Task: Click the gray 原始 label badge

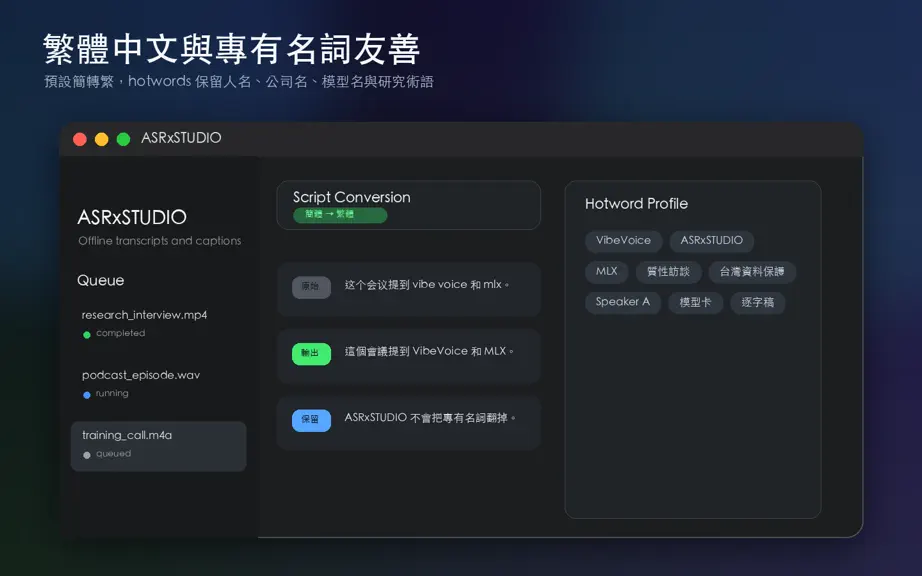Action: [x=311, y=287]
